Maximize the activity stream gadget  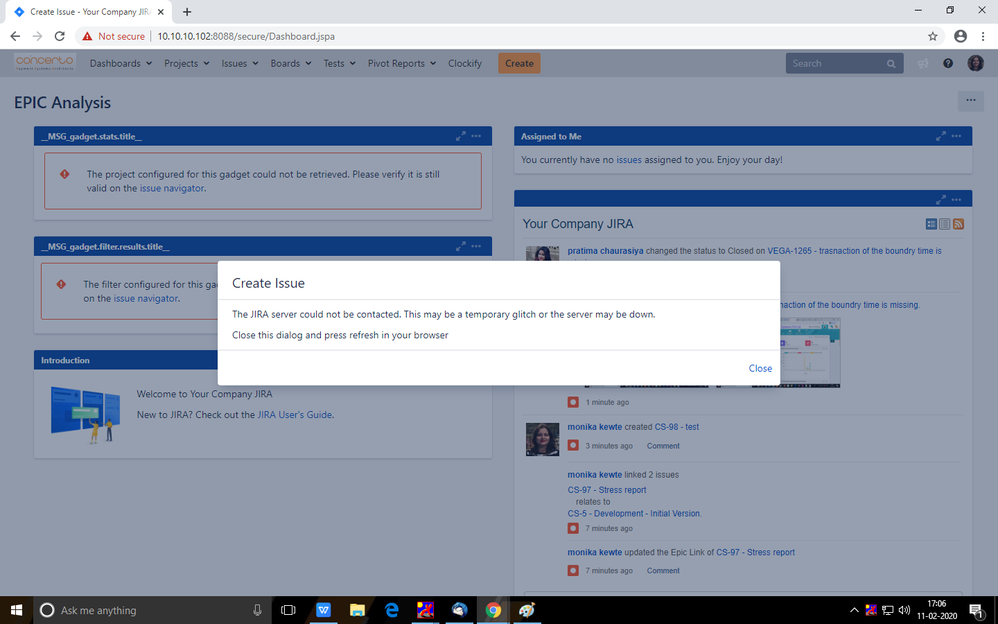[x=941, y=200]
